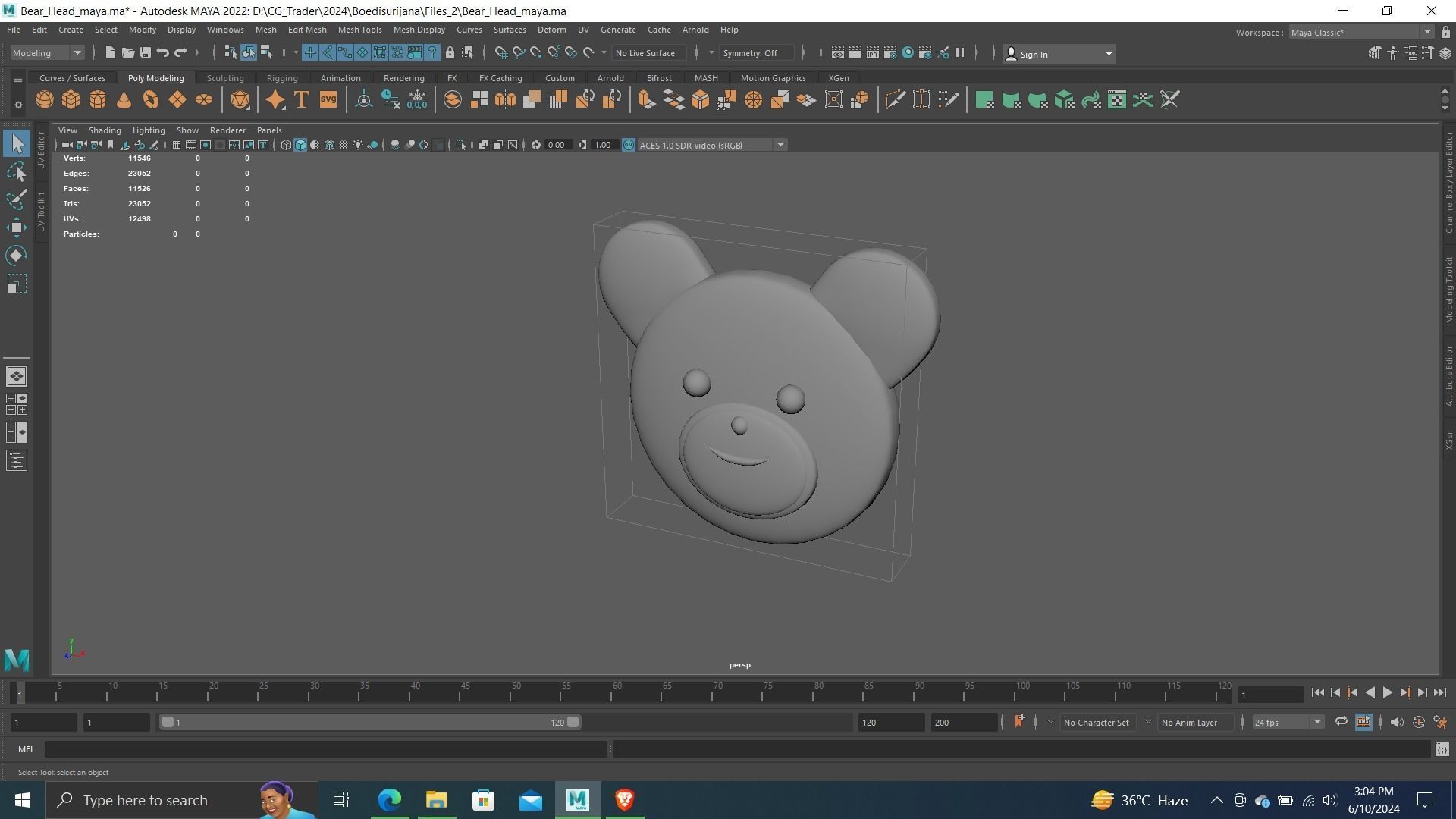The image size is (1456, 819).
Task: Click the range slider bar handle at 120
Action: [x=573, y=722]
